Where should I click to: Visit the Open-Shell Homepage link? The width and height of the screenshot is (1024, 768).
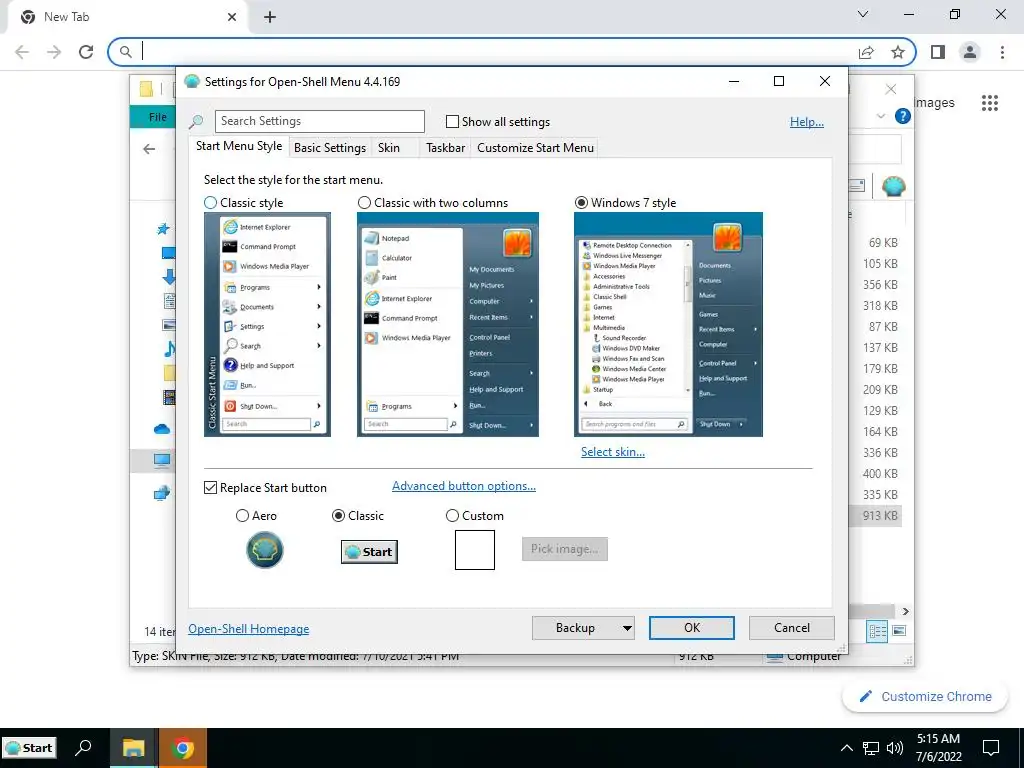click(249, 628)
